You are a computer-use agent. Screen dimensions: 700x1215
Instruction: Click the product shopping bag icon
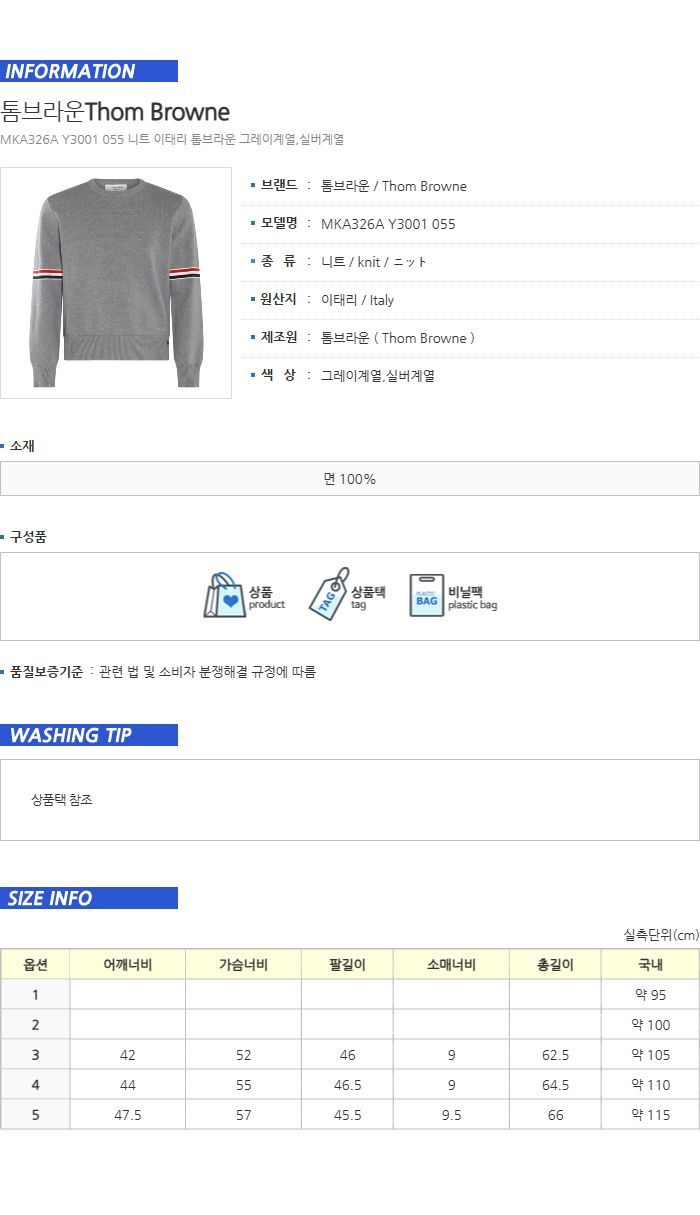(224, 596)
